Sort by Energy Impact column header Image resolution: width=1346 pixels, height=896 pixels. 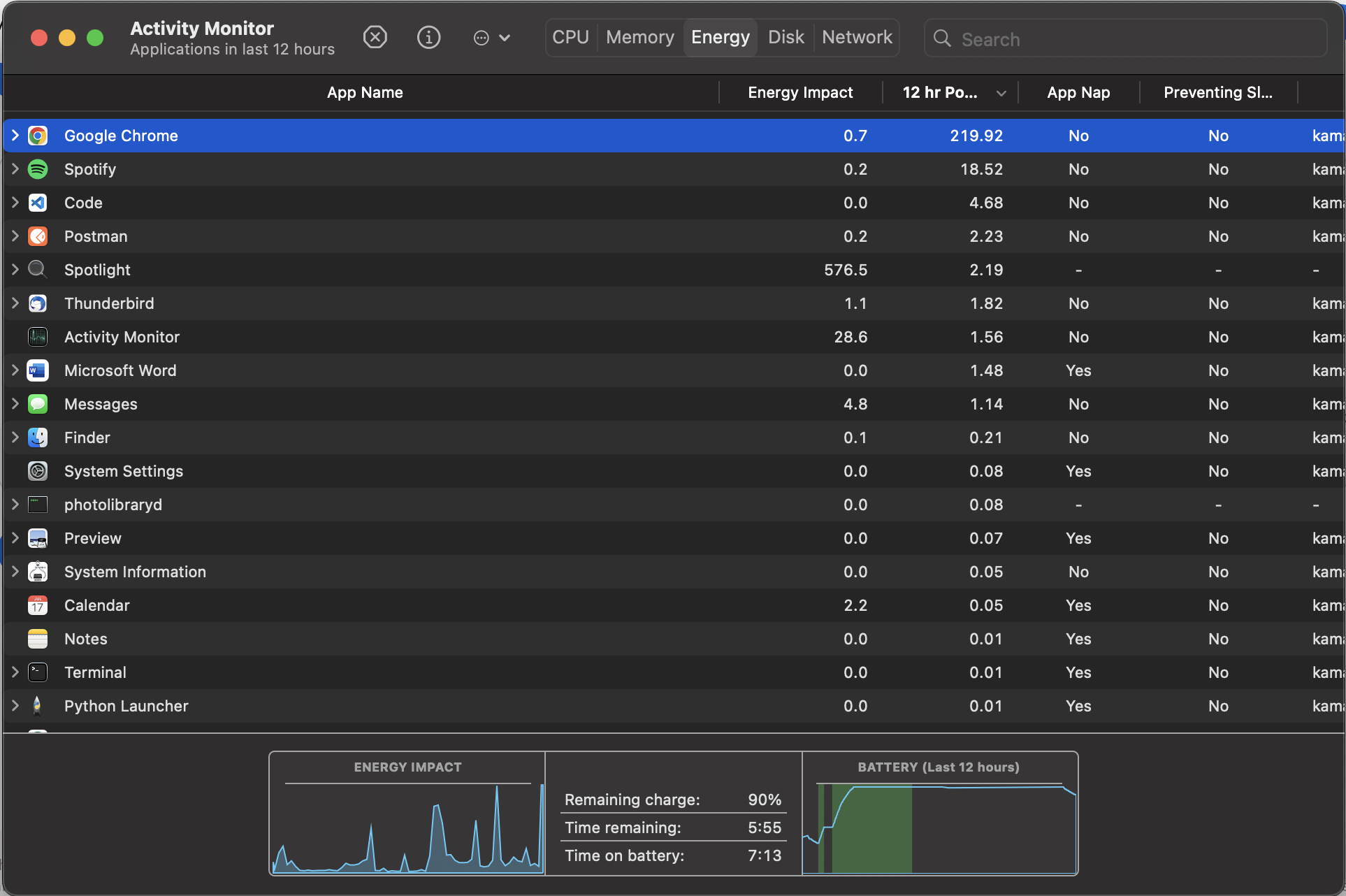tap(799, 92)
